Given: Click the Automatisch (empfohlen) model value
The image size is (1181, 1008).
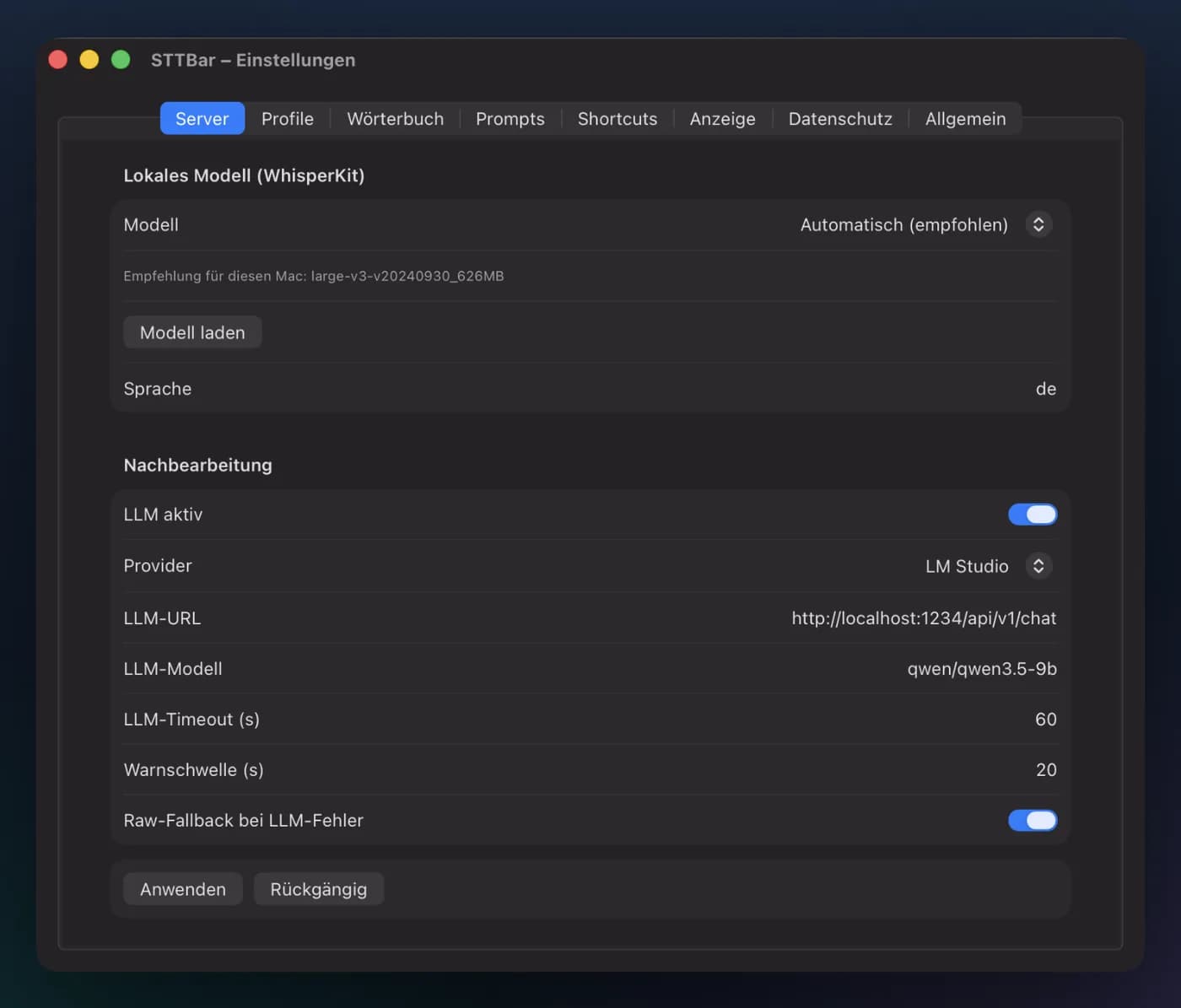Looking at the screenshot, I should click(x=903, y=224).
